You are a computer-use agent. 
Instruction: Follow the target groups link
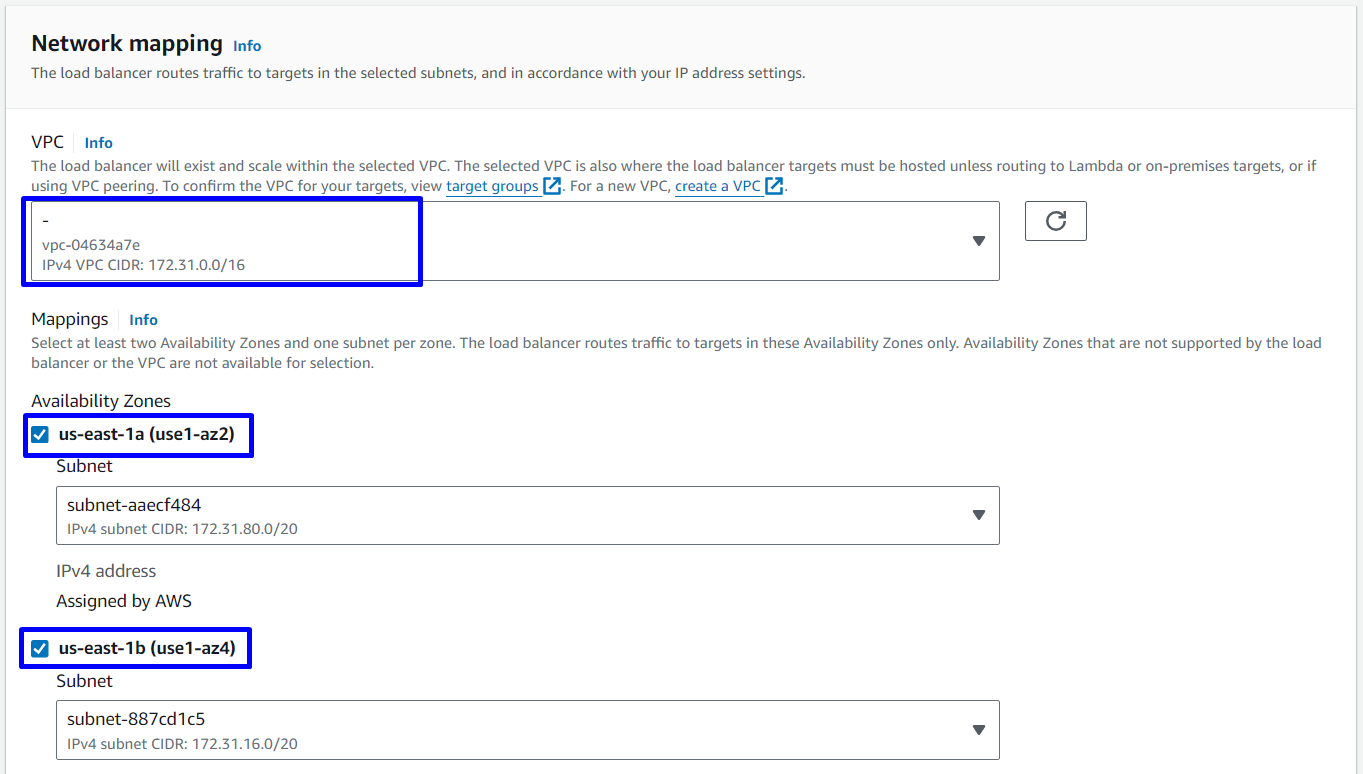click(x=492, y=187)
